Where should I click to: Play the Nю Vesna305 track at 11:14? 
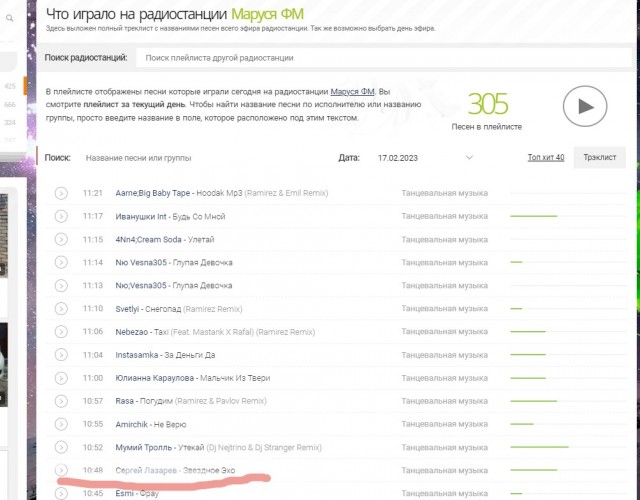coord(61,262)
